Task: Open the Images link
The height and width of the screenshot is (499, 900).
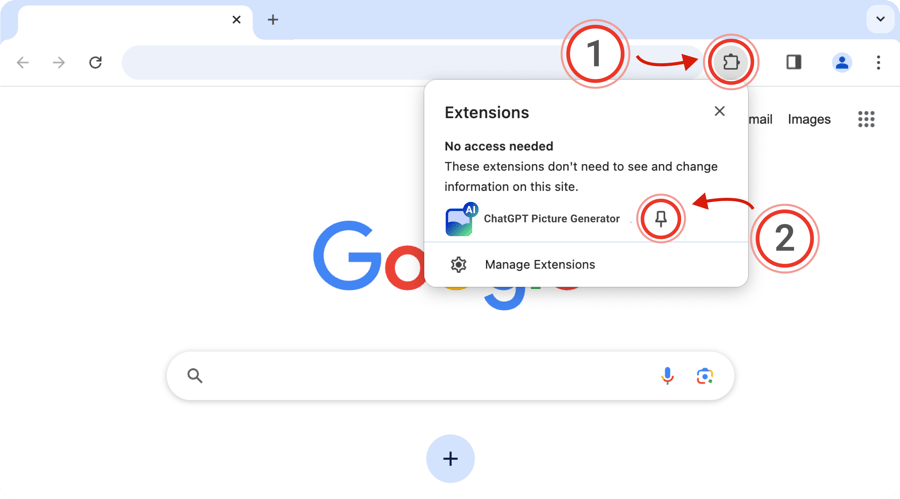Action: 809,119
